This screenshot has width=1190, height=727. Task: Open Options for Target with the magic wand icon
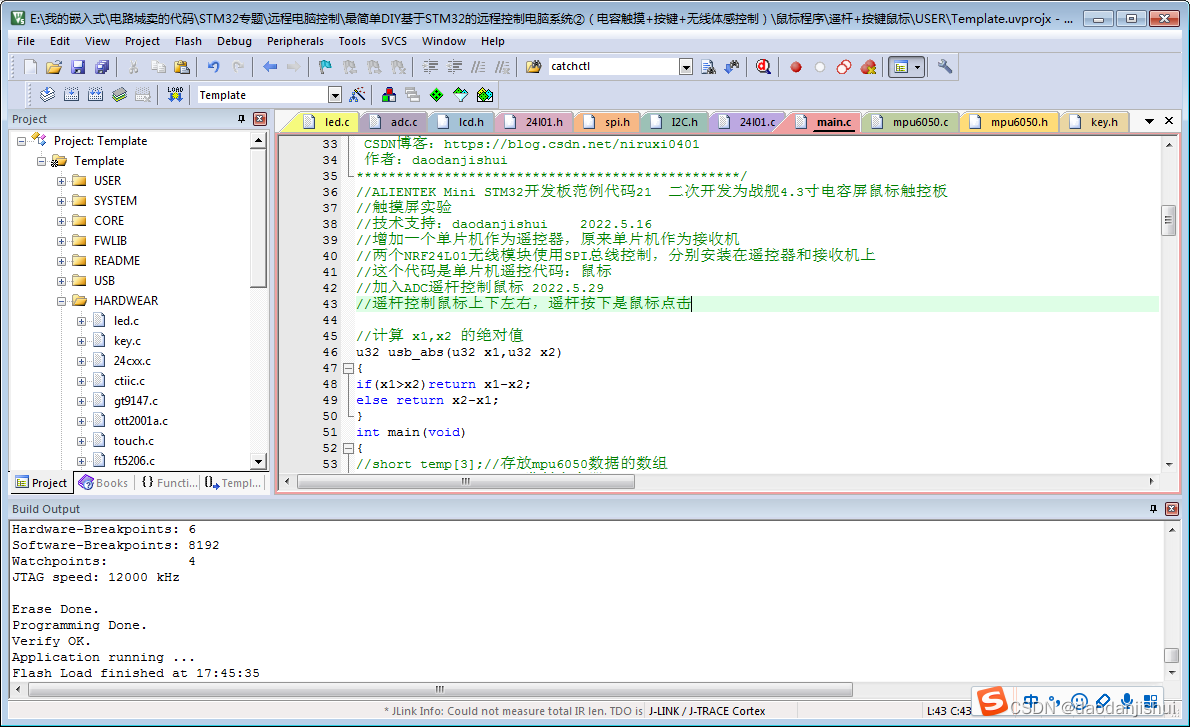(x=357, y=95)
